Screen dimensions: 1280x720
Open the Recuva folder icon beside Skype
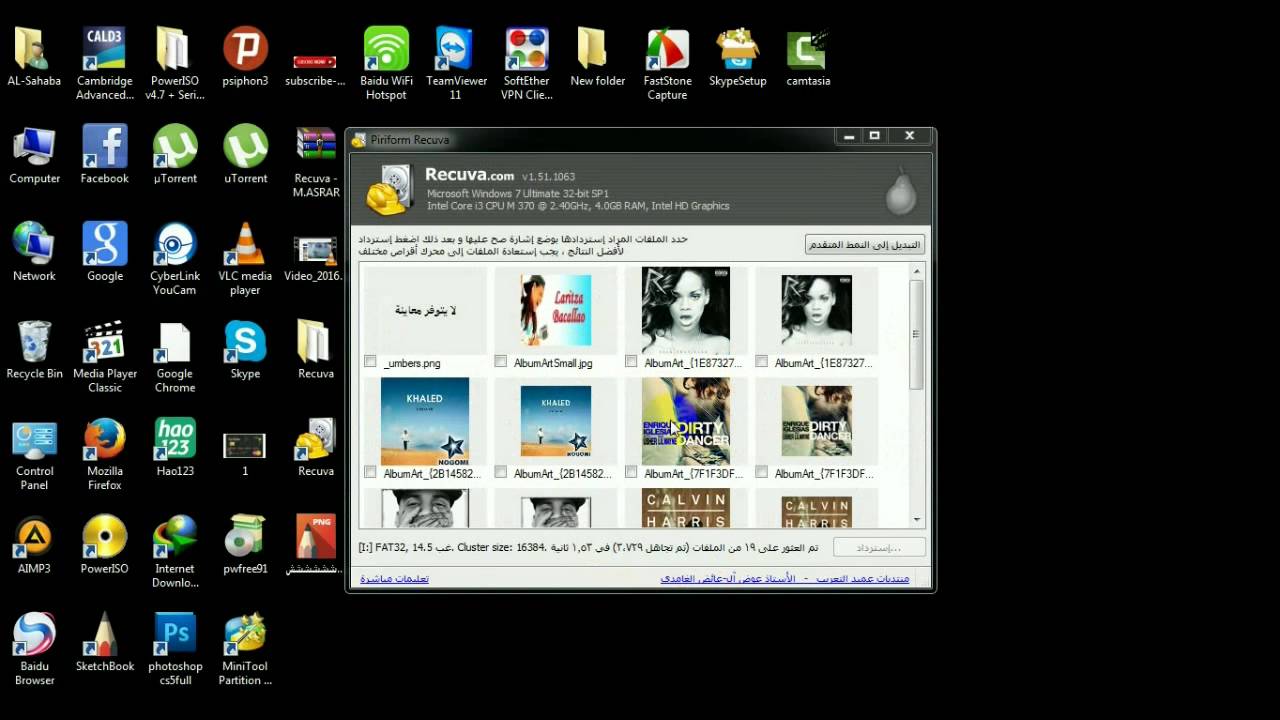(x=315, y=351)
